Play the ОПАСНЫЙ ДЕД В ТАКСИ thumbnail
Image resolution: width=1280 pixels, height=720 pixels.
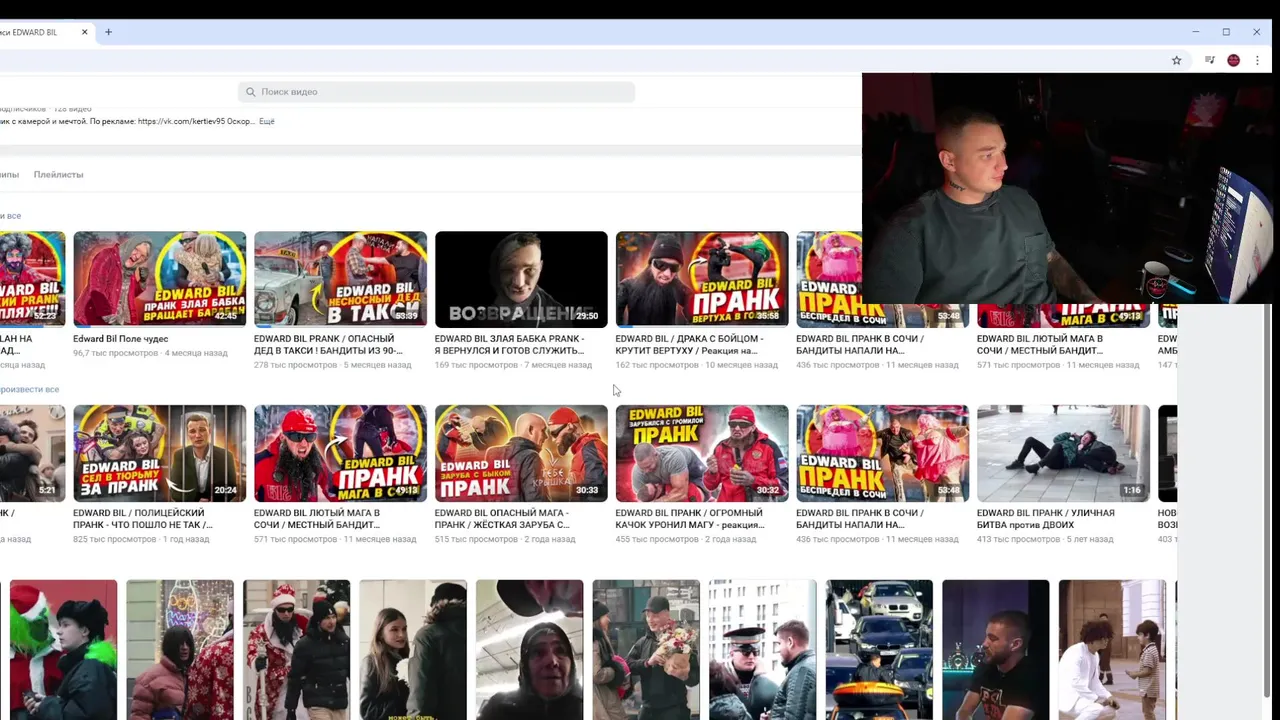coord(340,279)
